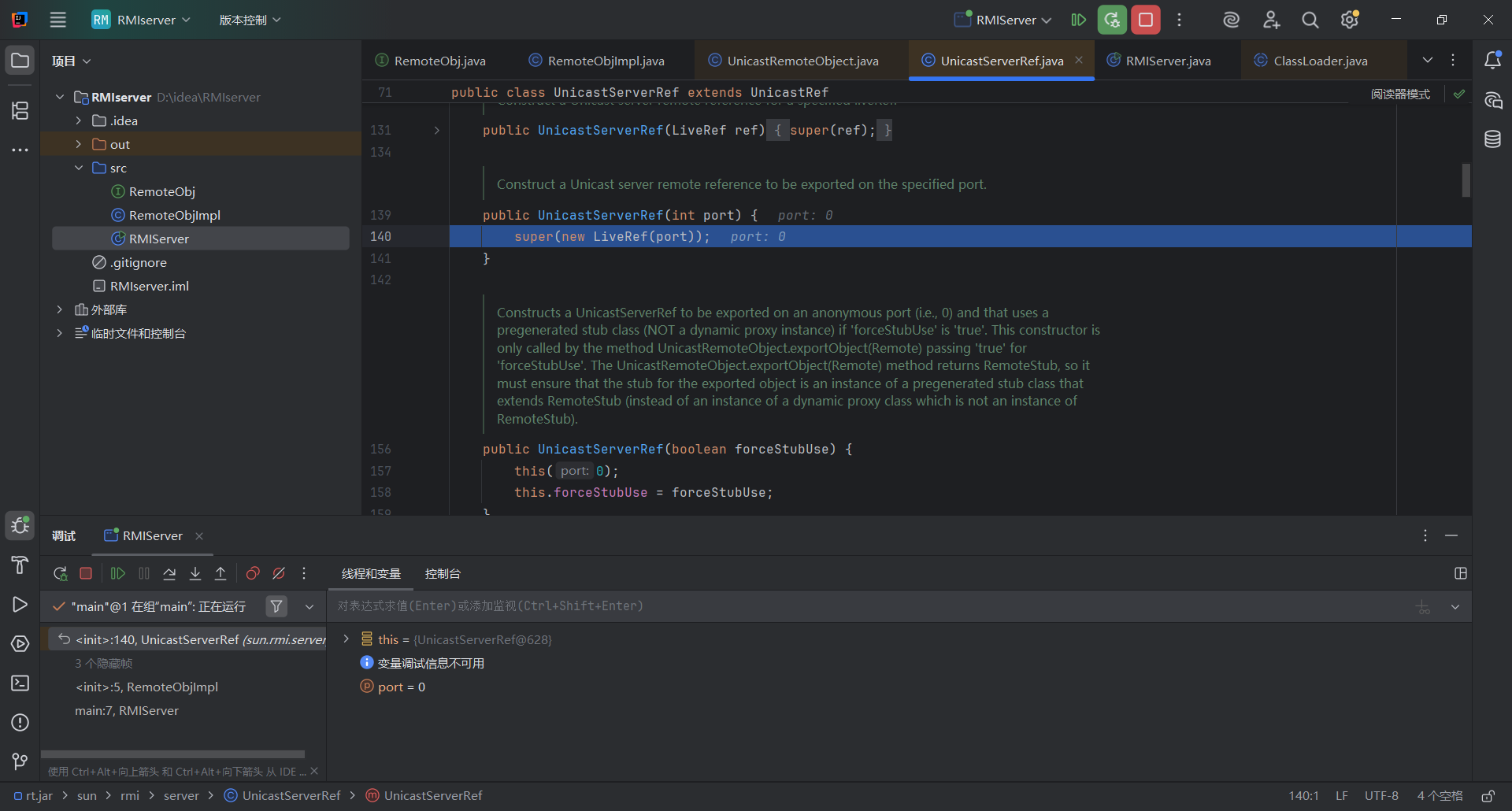Switch to the Console tab in debugger
Viewport: 1512px width, 811px height.
pos(443,574)
